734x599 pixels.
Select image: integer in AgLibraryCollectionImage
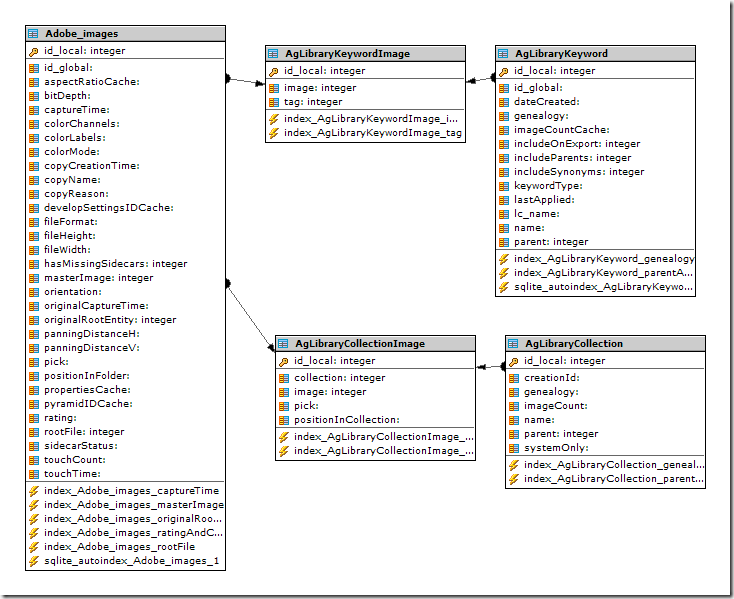pos(330,392)
